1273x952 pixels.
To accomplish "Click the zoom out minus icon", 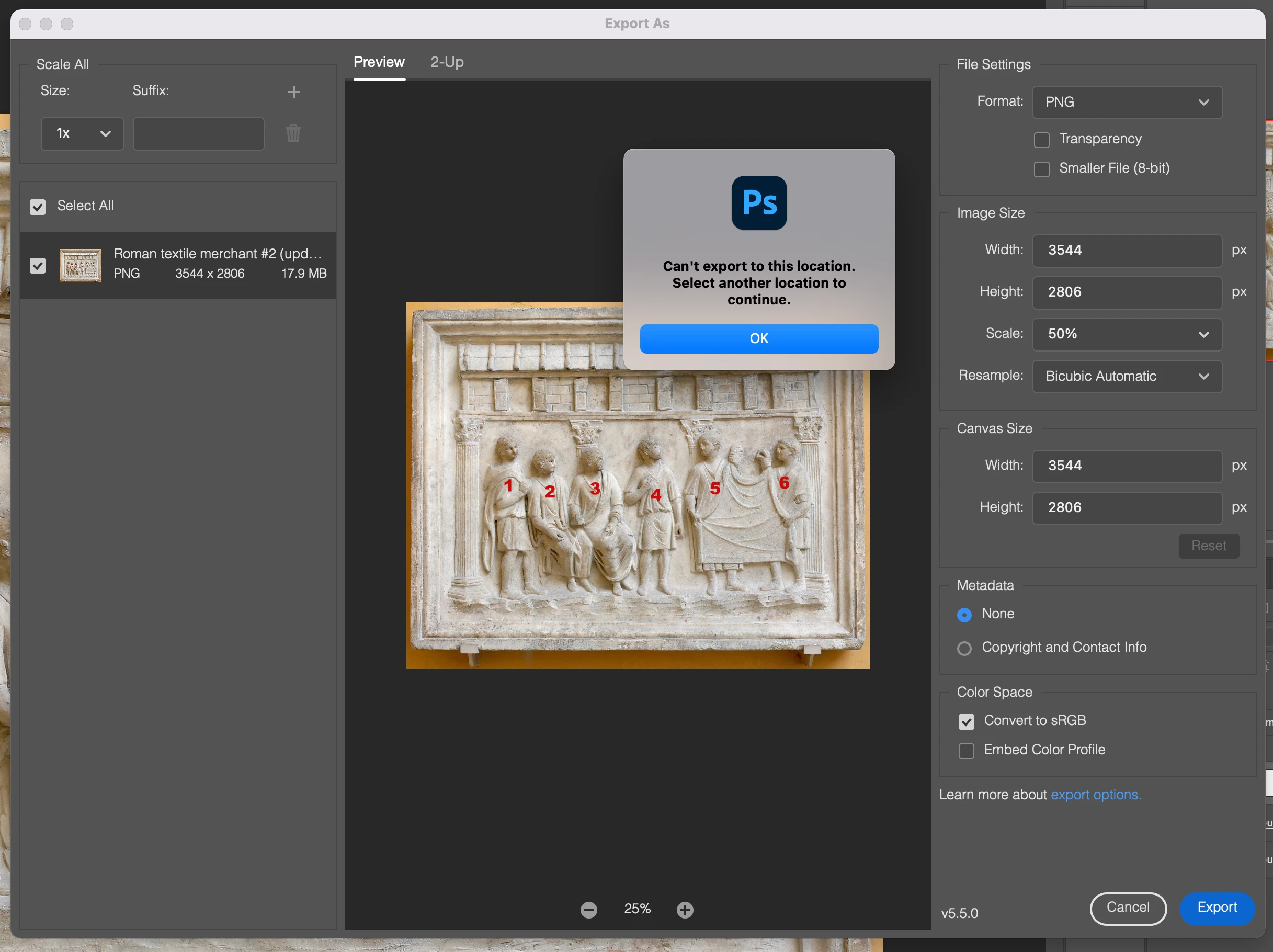I will pyautogui.click(x=588, y=910).
